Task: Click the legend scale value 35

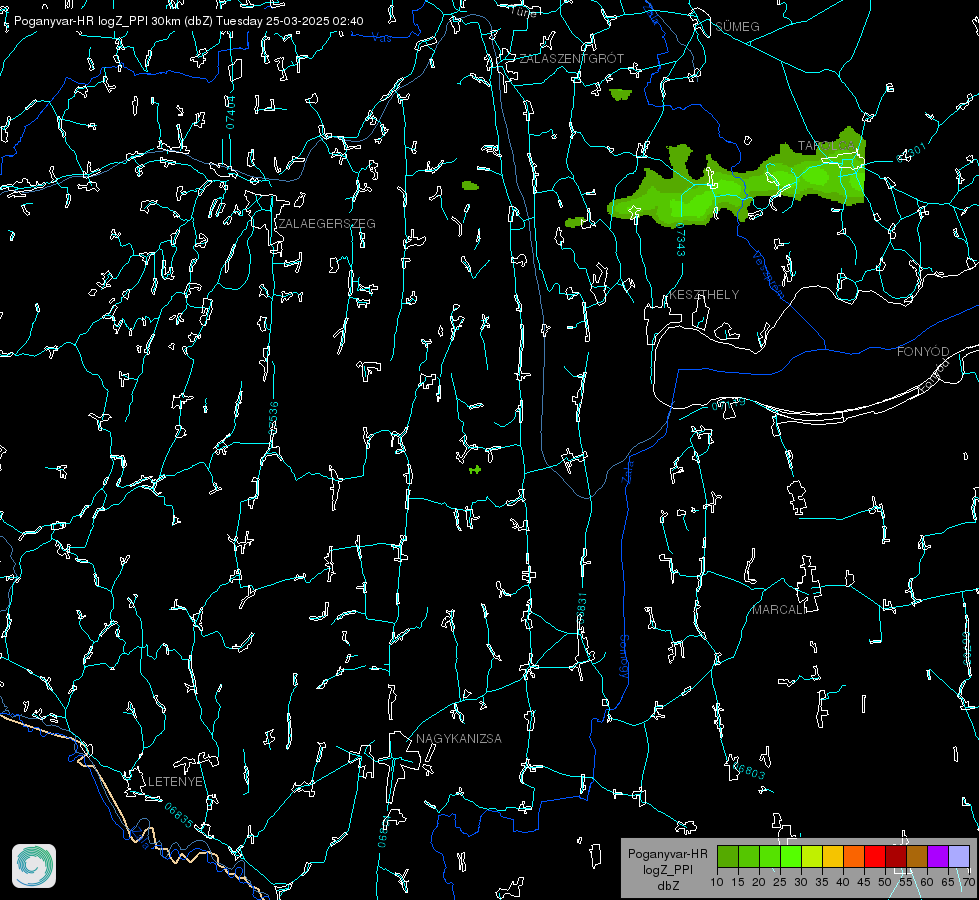Action: pyautogui.click(x=822, y=882)
